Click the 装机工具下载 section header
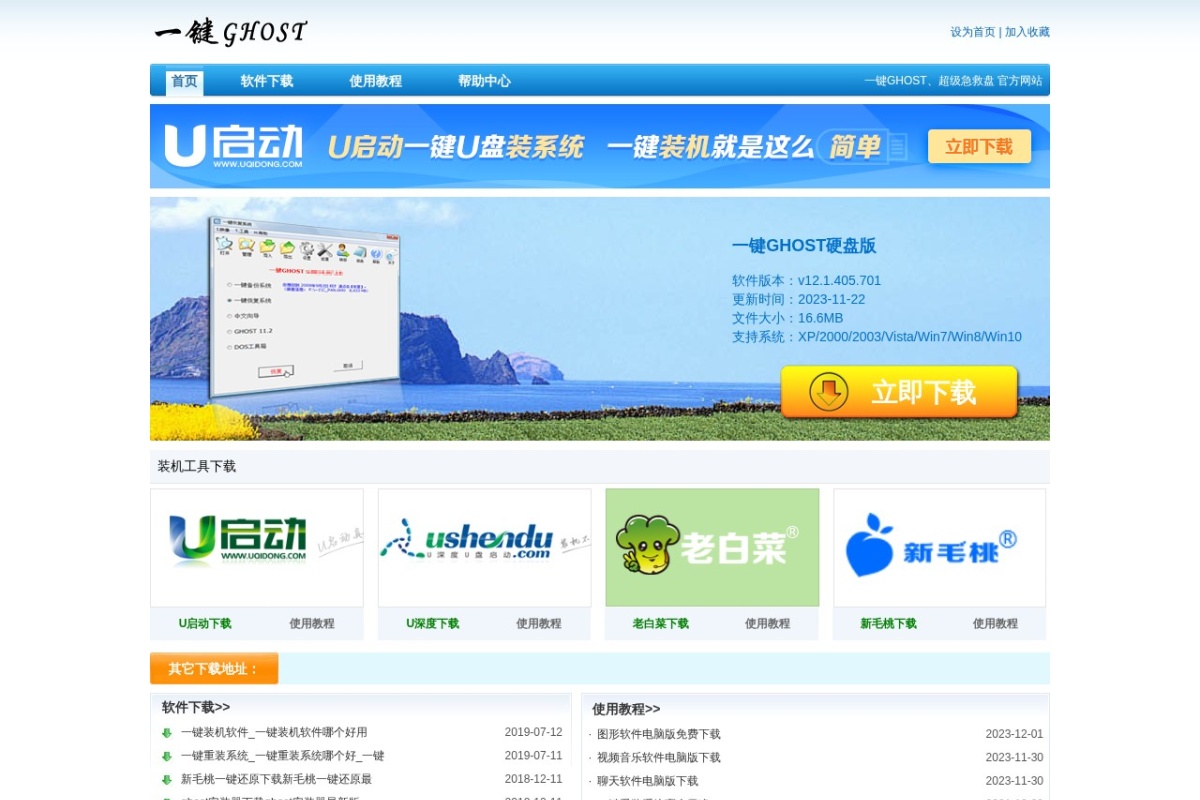Screen dimensions: 1200x800 click(x=197, y=466)
